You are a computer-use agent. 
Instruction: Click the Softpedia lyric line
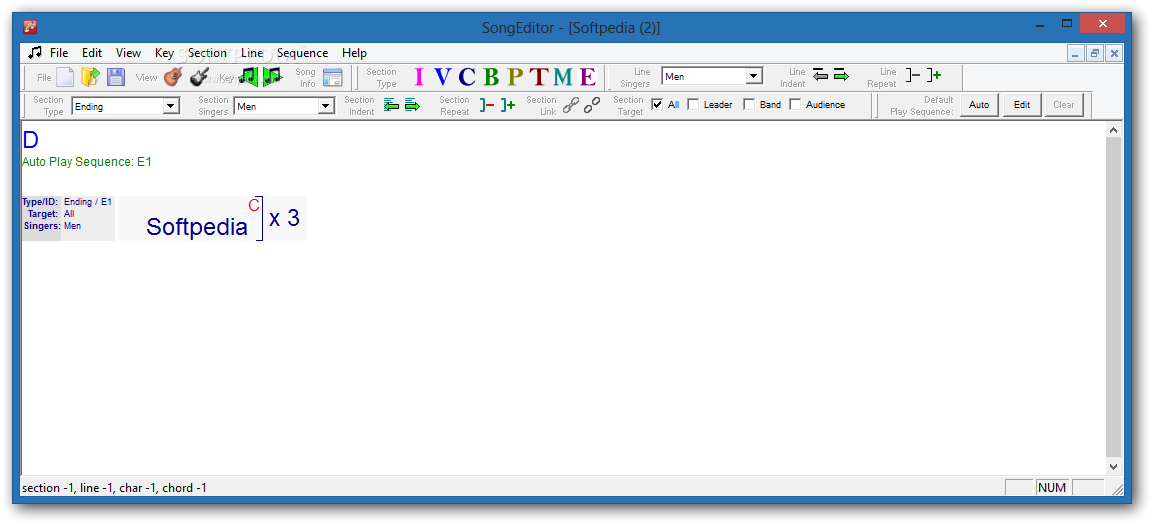pyautogui.click(x=197, y=226)
